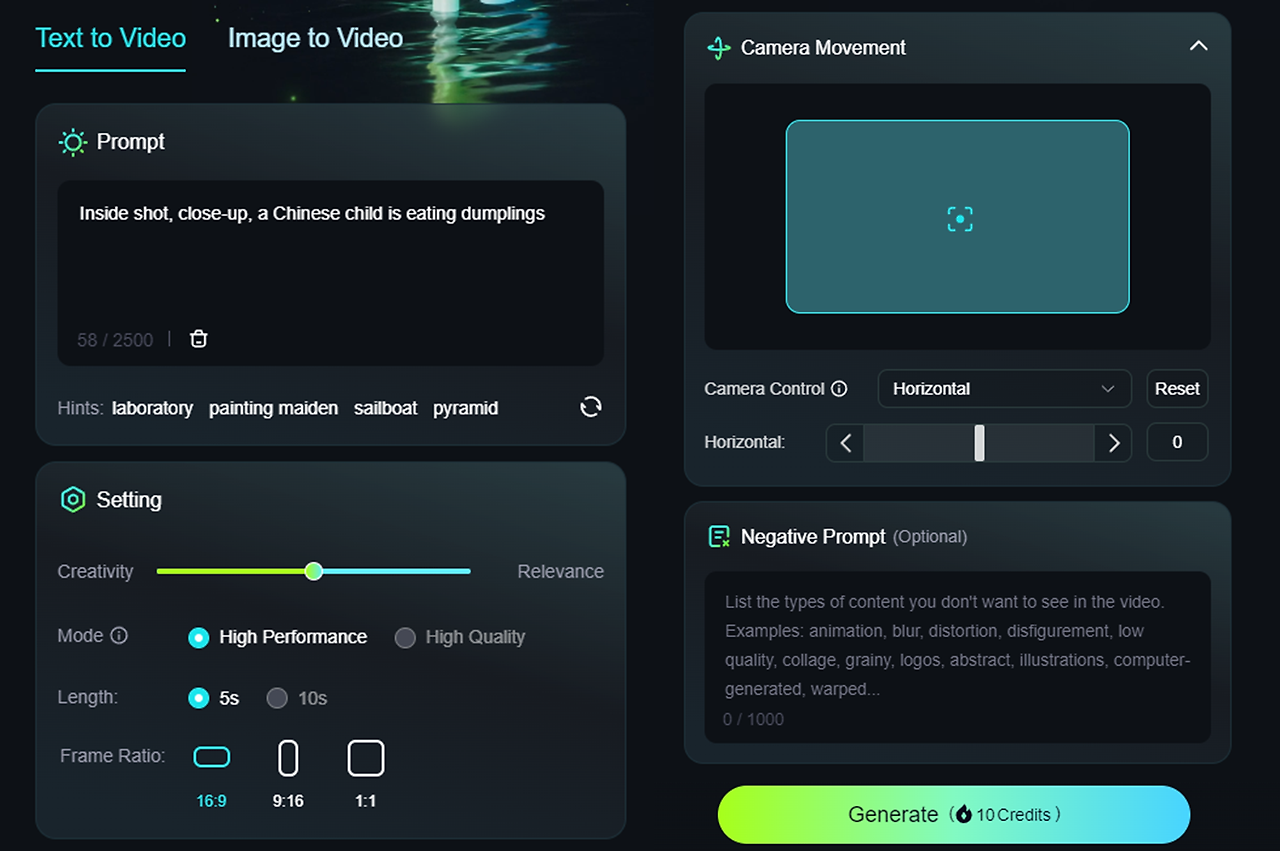Choose the 10s video length

(297, 698)
